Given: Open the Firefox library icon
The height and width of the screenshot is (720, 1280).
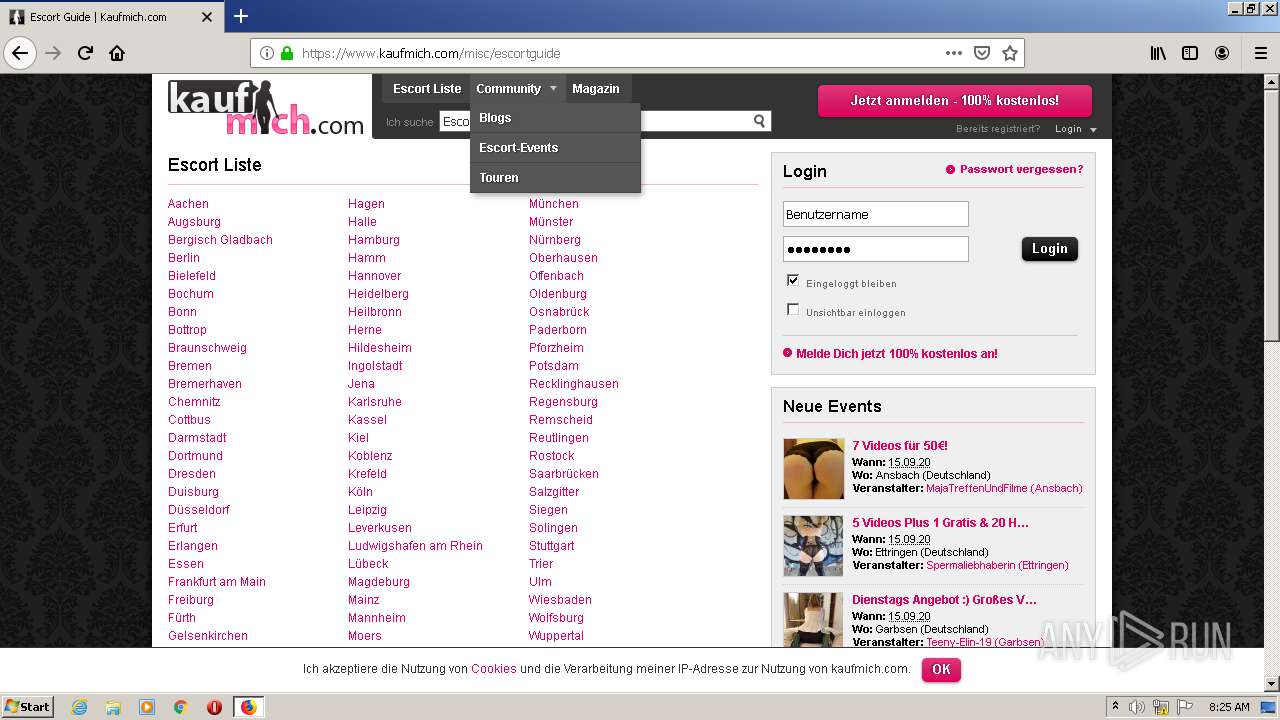Looking at the screenshot, I should coord(1158,53).
